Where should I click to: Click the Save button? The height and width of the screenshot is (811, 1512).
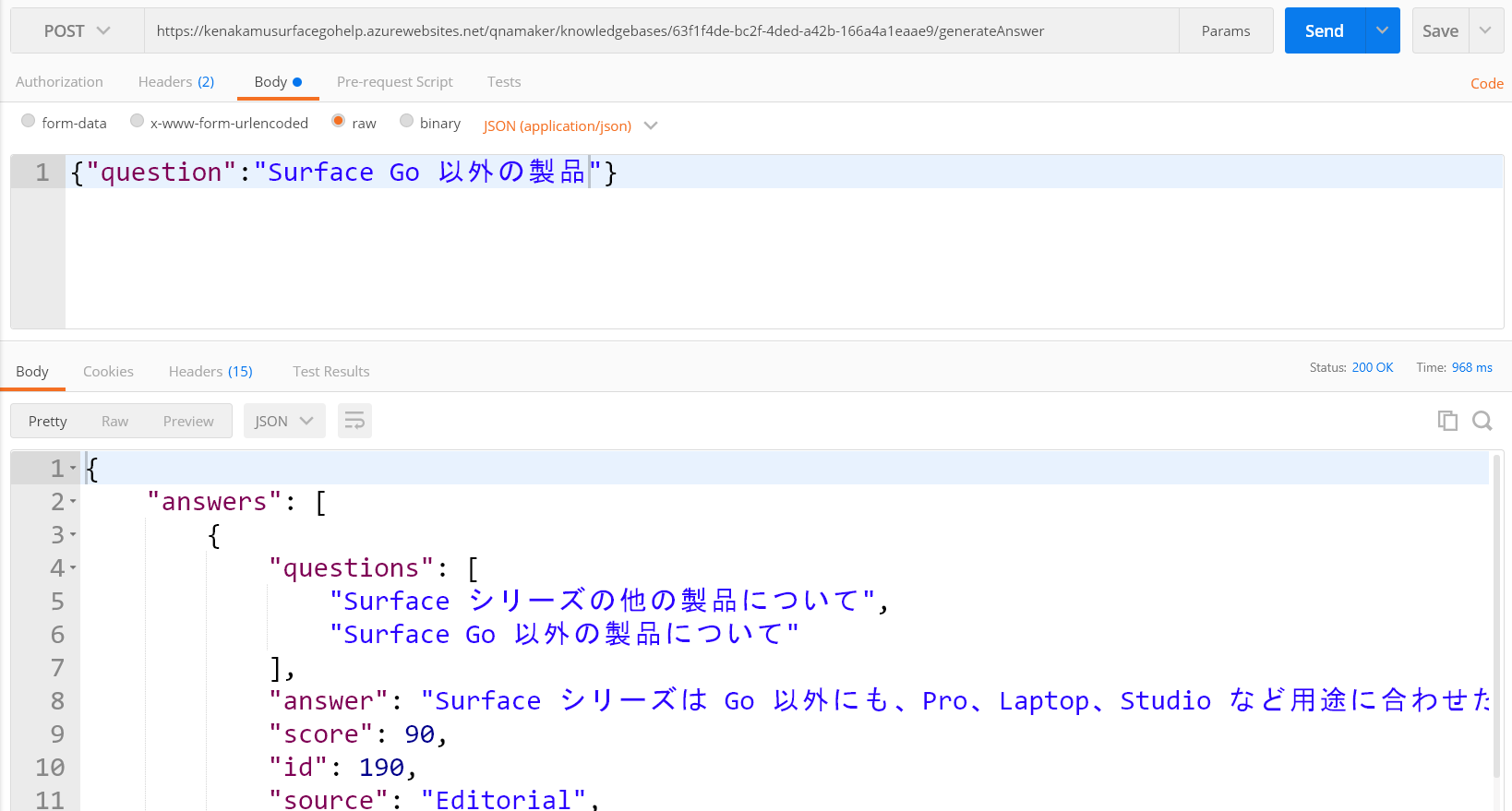point(1440,30)
